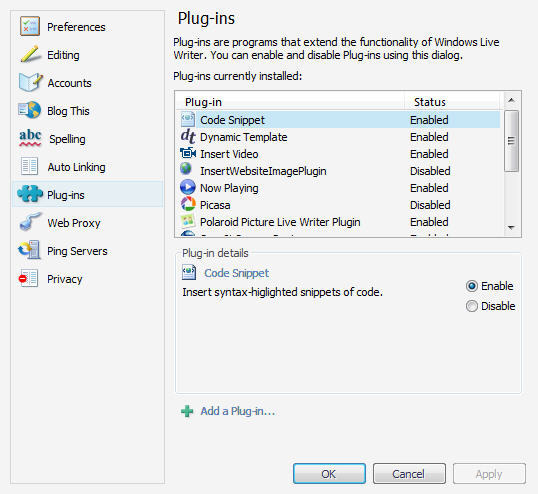Click the Privacy blocked document icon
This screenshot has width=538, height=494.
pos(29,278)
